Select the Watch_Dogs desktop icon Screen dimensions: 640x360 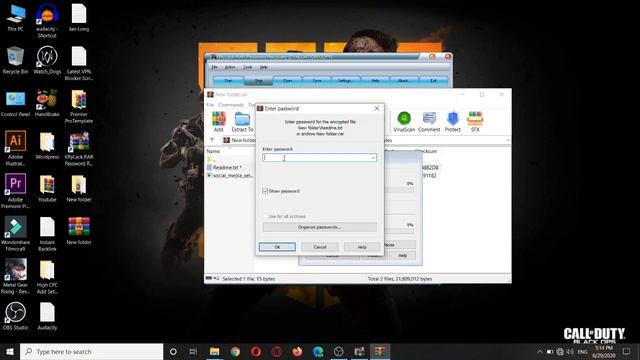tap(47, 60)
